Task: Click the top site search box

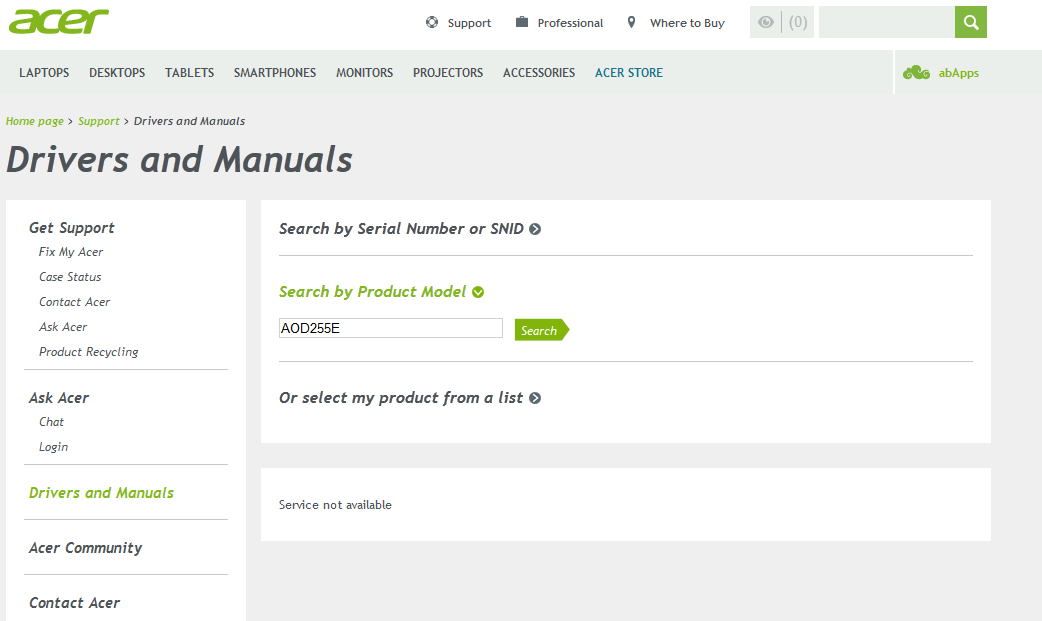Action: tap(886, 22)
